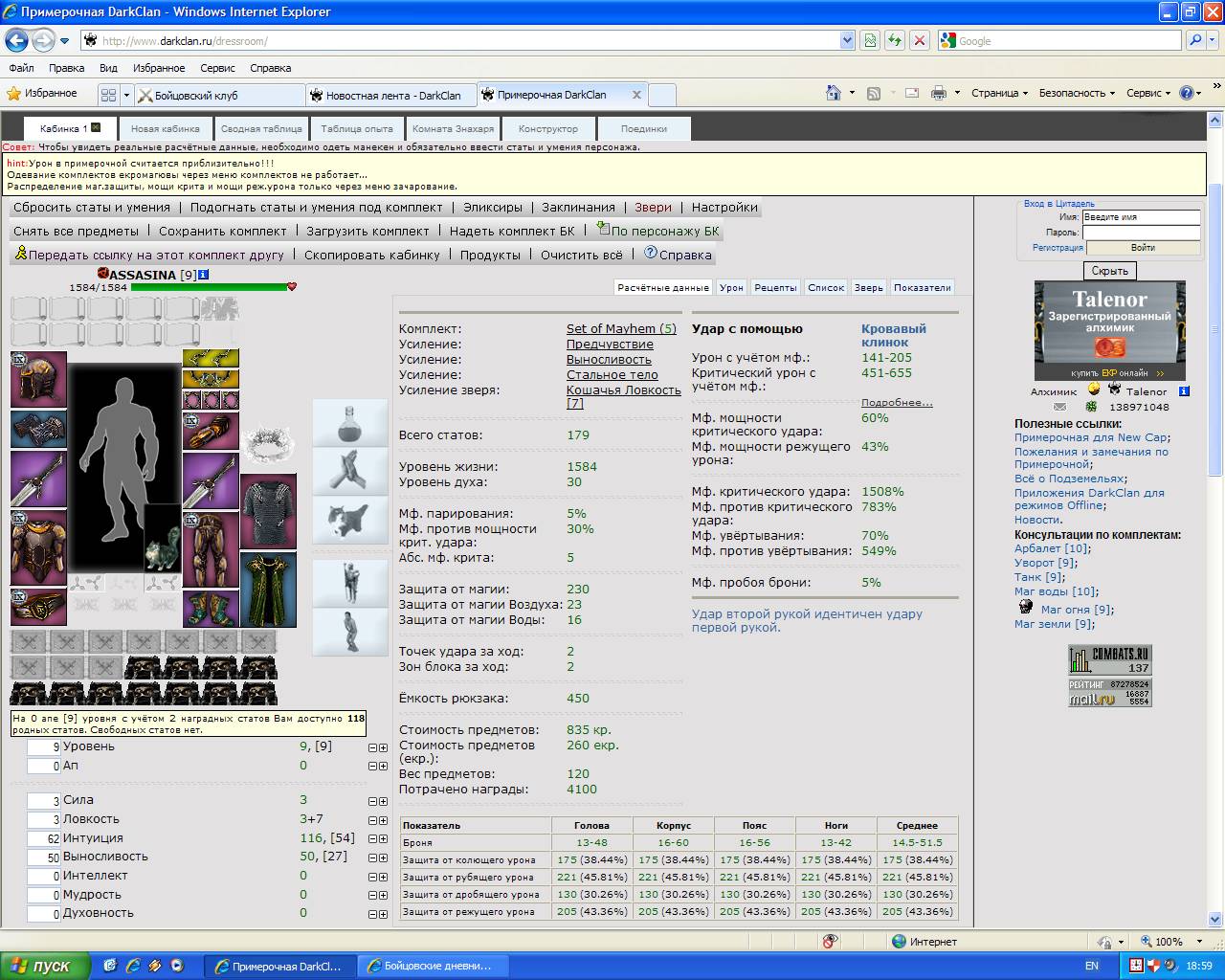
Task: Click the Google search box
Action: point(1060,40)
